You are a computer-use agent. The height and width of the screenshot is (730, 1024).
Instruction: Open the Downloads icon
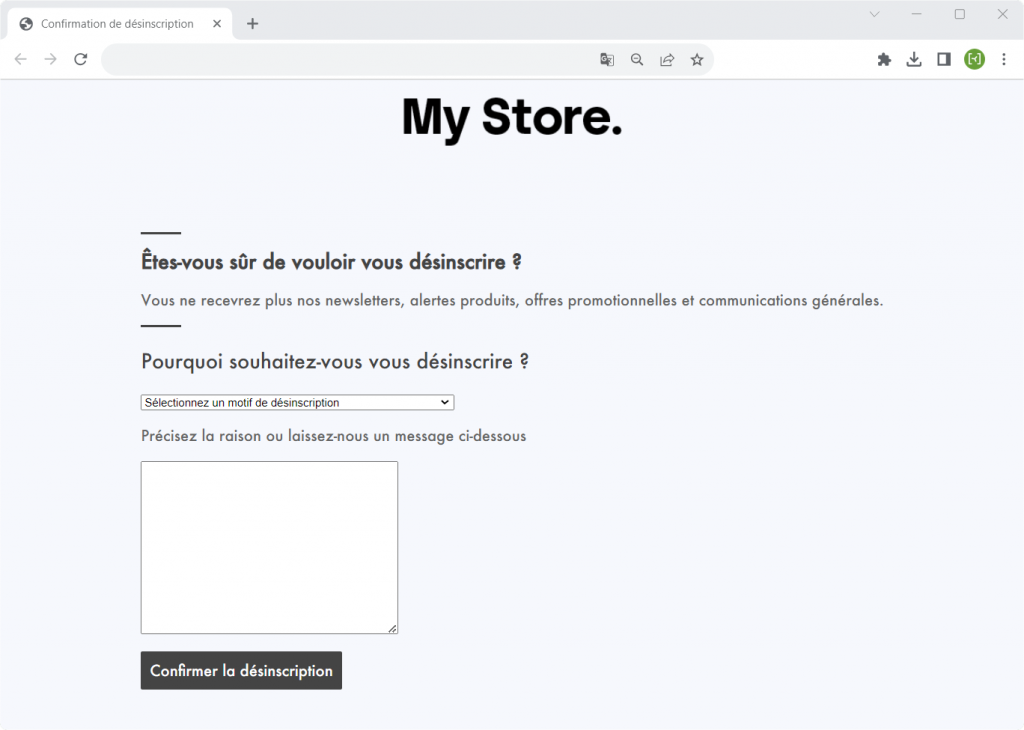click(914, 60)
